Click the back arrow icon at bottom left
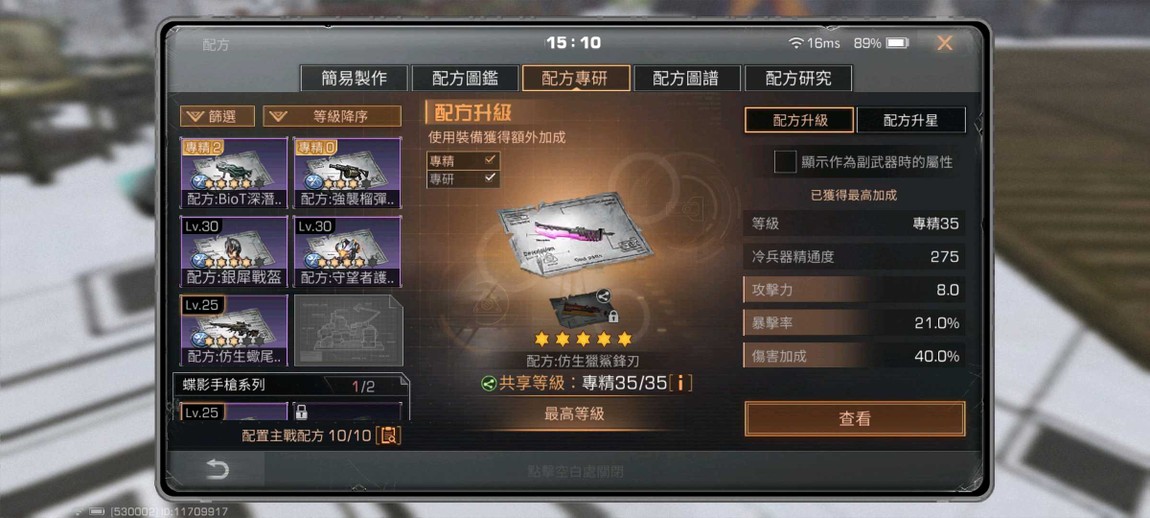The width and height of the screenshot is (1150, 518). click(217, 470)
